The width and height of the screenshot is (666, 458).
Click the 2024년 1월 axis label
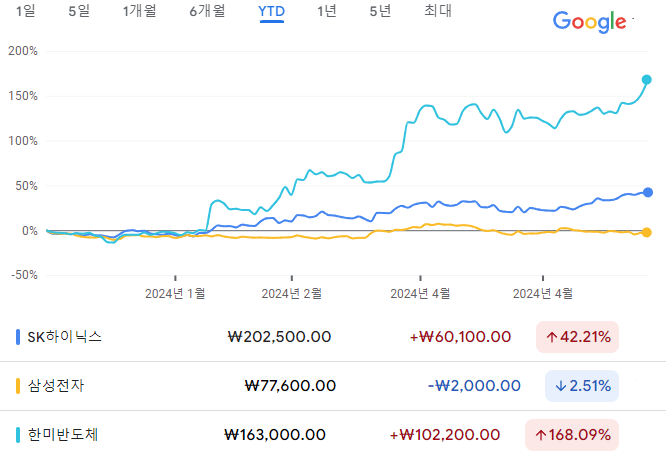[x=175, y=294]
